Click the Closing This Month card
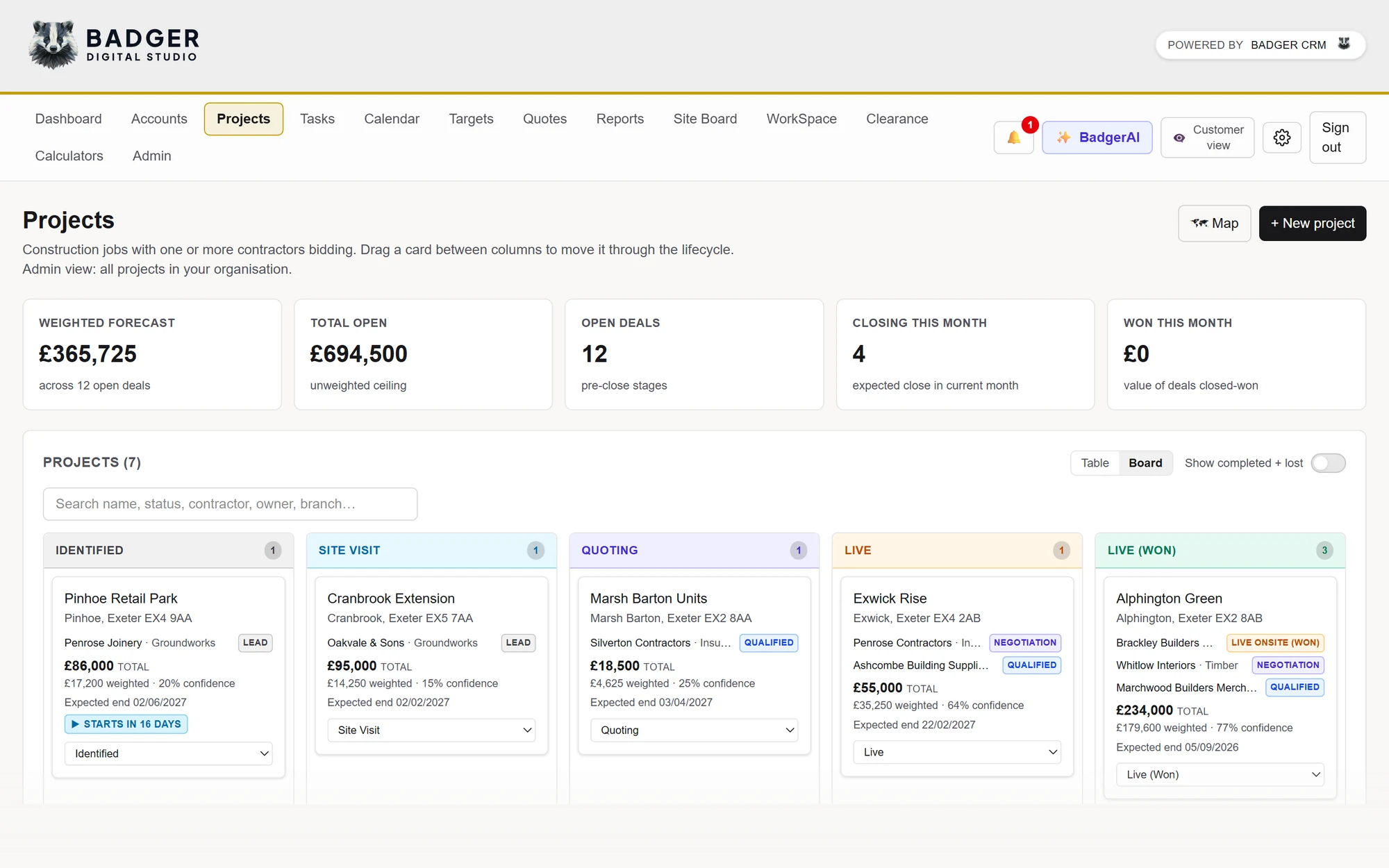Screen dimensions: 1389x868 [965, 354]
